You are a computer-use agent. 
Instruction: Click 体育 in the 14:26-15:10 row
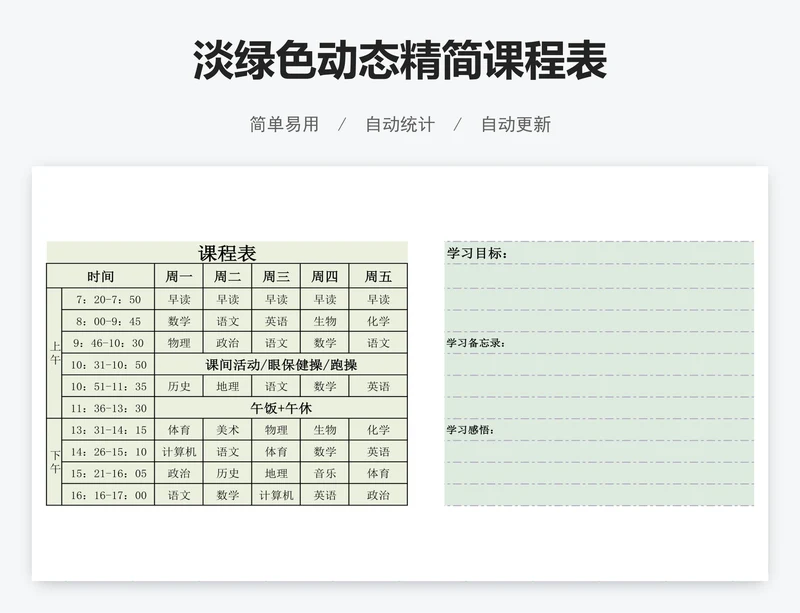[276, 451]
